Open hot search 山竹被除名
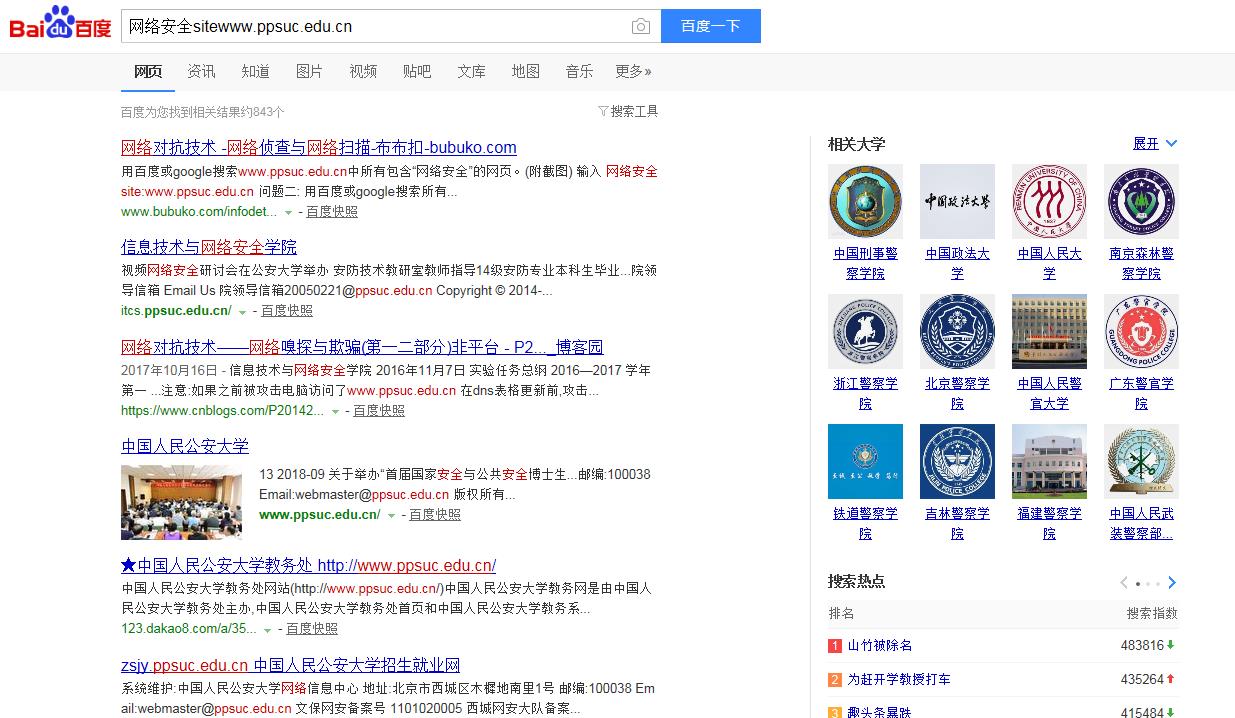The width and height of the screenshot is (1235, 718). (880, 646)
